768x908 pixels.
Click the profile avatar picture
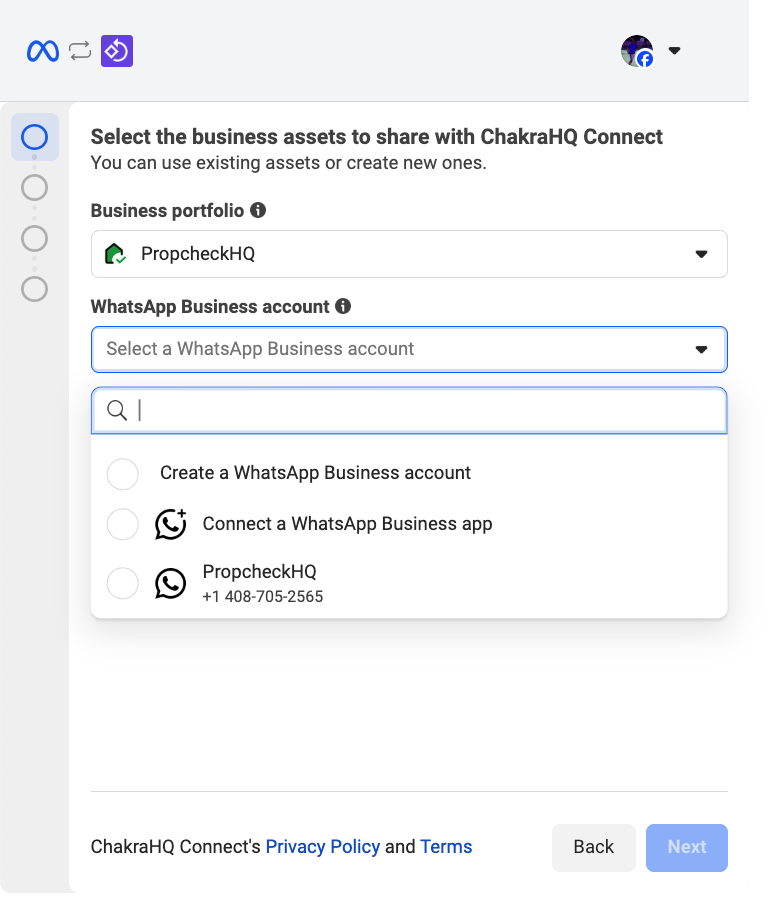point(636,51)
